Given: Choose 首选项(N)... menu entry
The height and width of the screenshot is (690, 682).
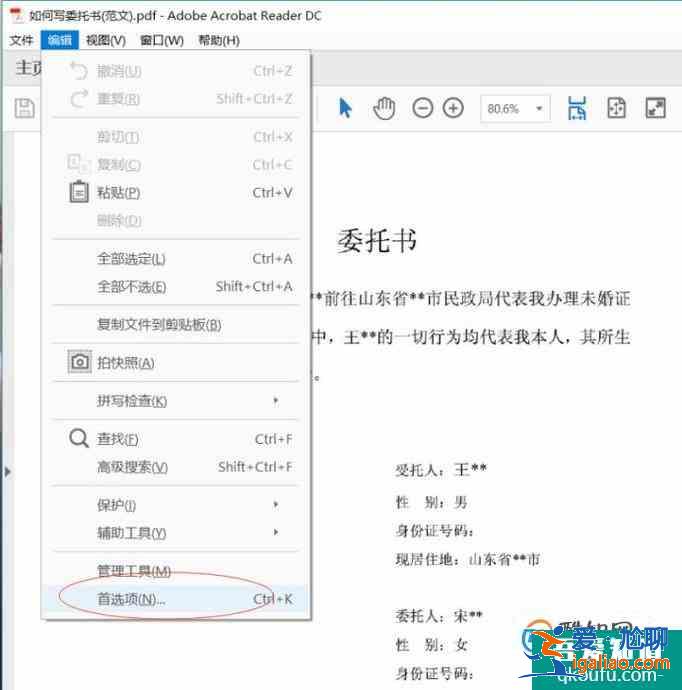Looking at the screenshot, I should pyautogui.click(x=176, y=599).
